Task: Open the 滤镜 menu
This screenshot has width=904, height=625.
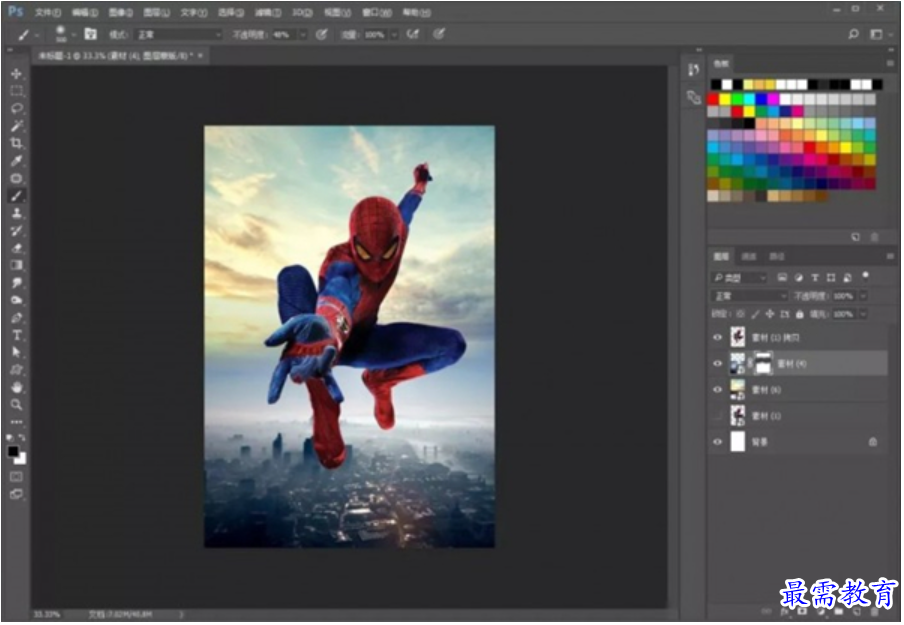Action: (267, 12)
